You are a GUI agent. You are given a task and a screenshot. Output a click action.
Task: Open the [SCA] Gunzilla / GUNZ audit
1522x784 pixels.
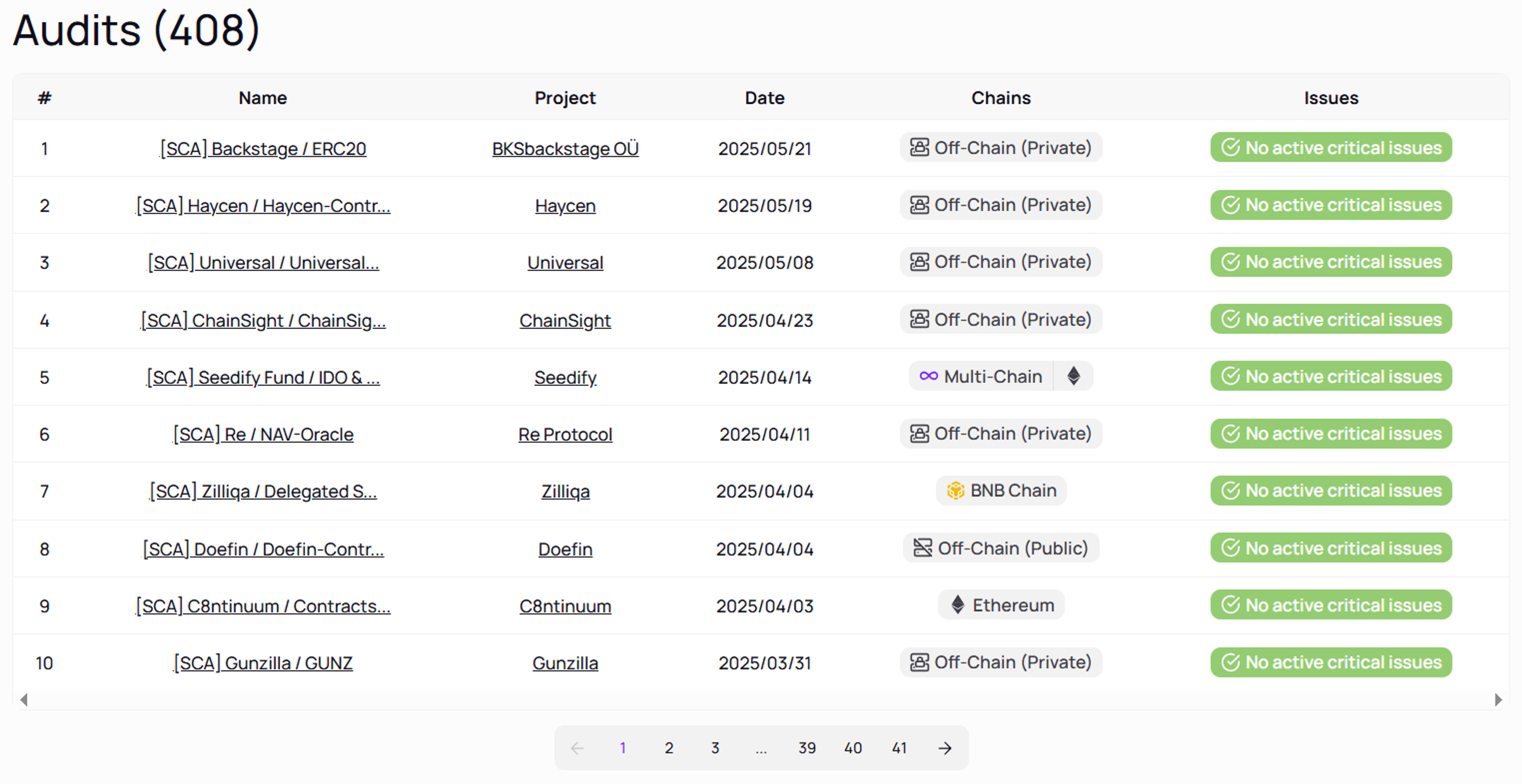(262, 662)
